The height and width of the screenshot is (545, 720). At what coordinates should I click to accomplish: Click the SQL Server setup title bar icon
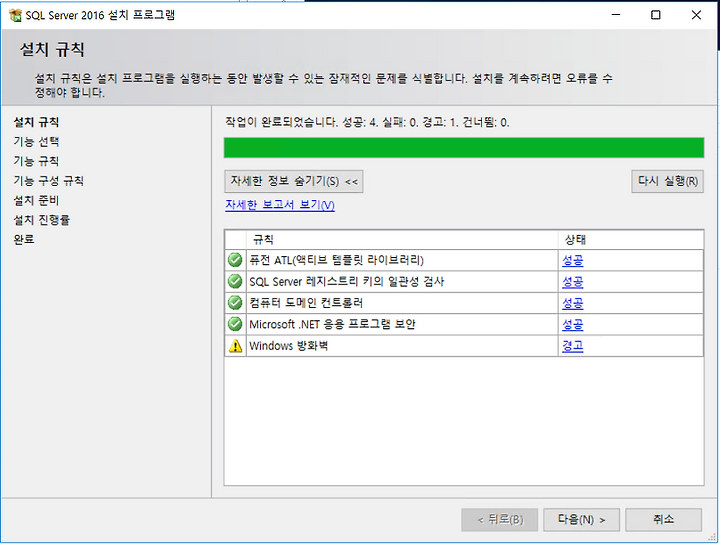(15, 15)
